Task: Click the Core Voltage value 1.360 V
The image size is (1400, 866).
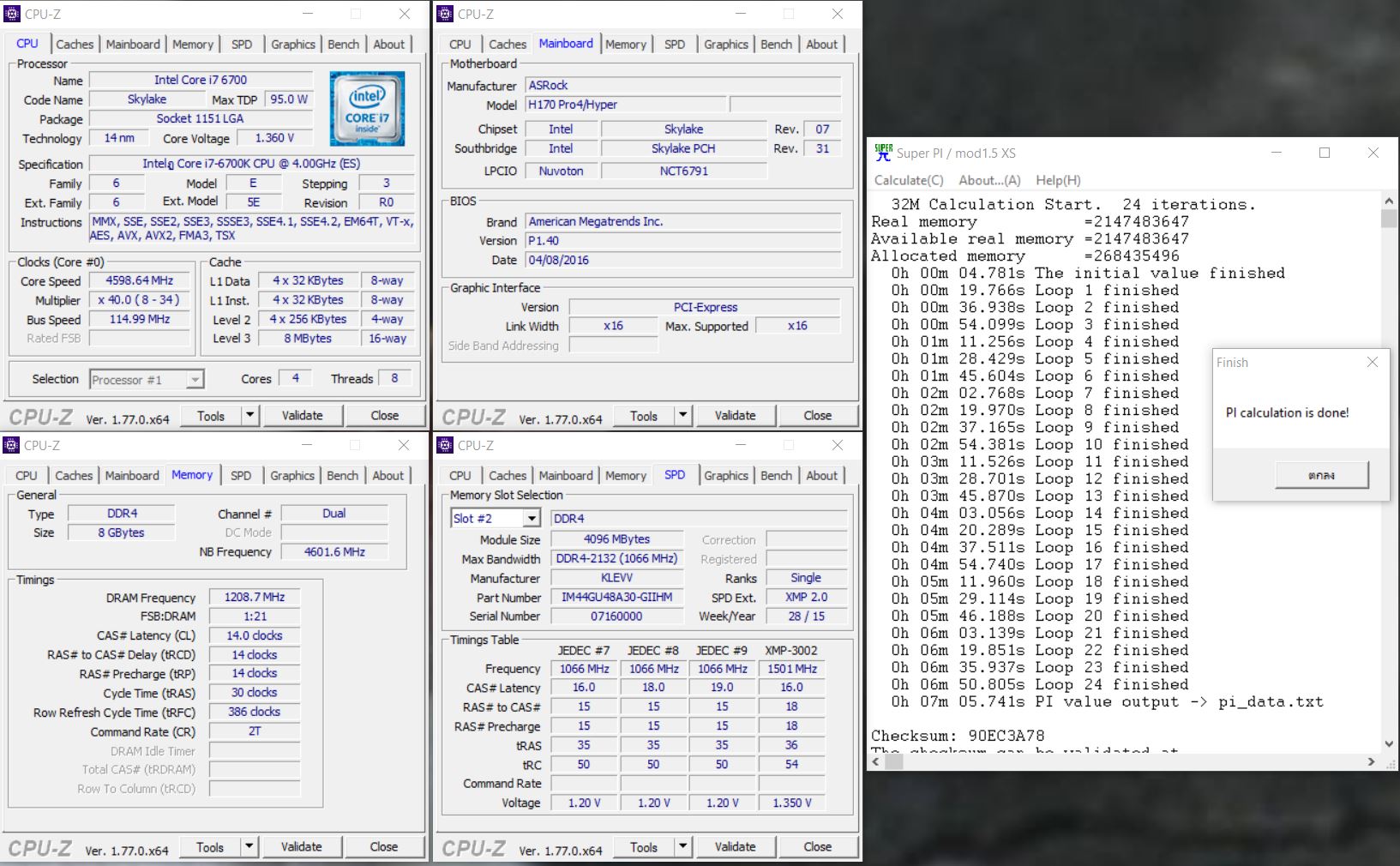Action: click(x=274, y=138)
